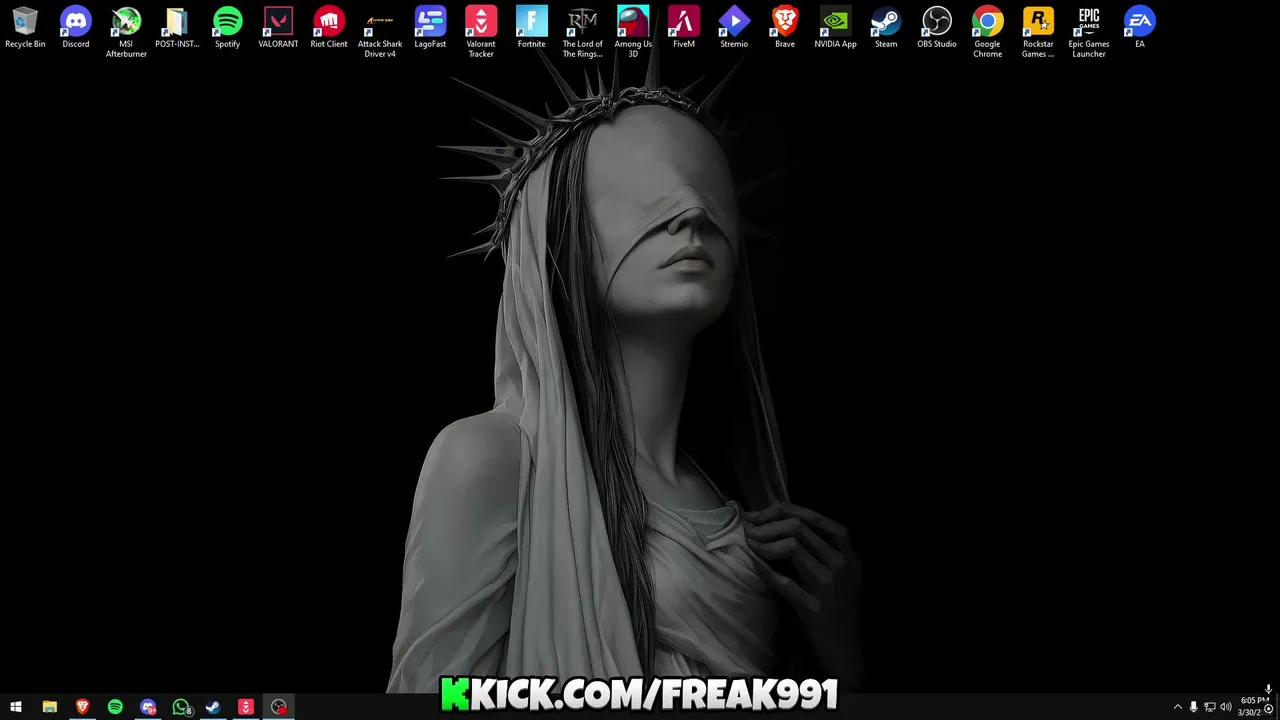Select the VALORANT desktop shortcut
Screen dimensions: 1280x720
click(278, 28)
